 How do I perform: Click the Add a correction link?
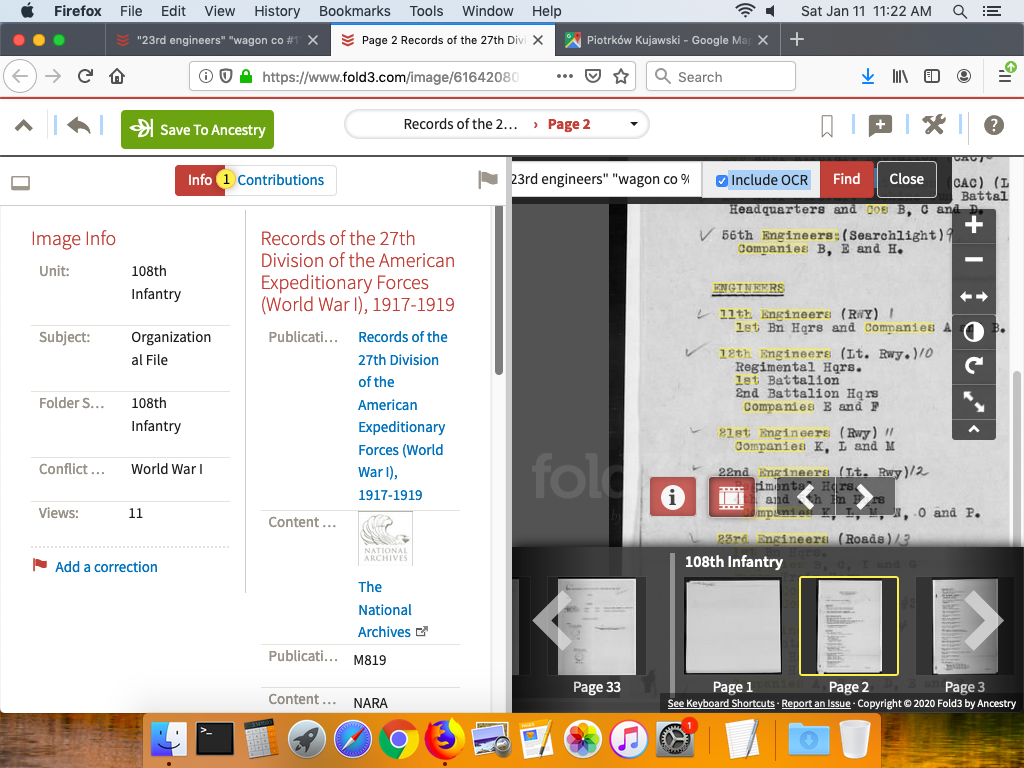(106, 567)
